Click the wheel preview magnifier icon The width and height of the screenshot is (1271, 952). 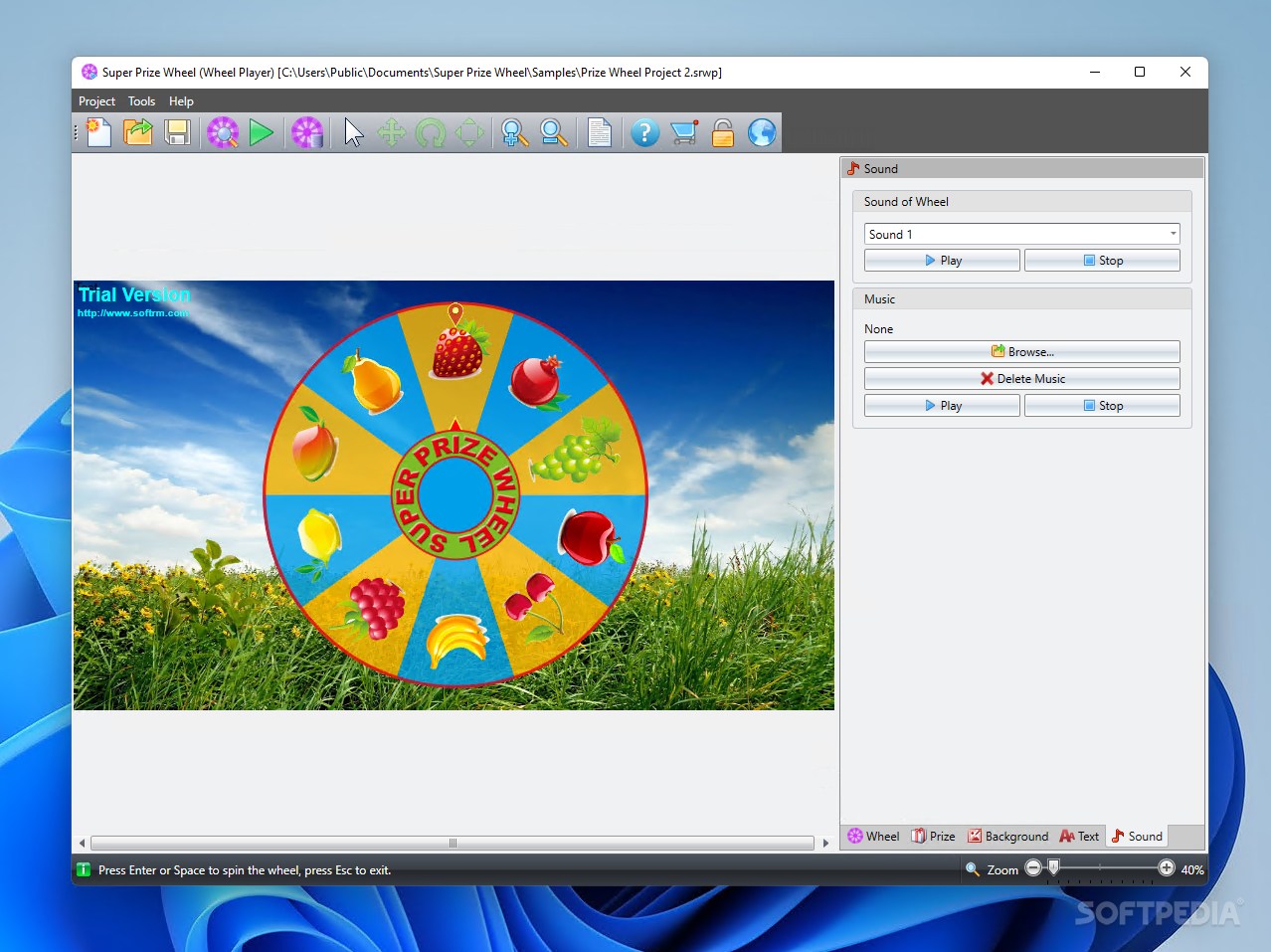[223, 132]
